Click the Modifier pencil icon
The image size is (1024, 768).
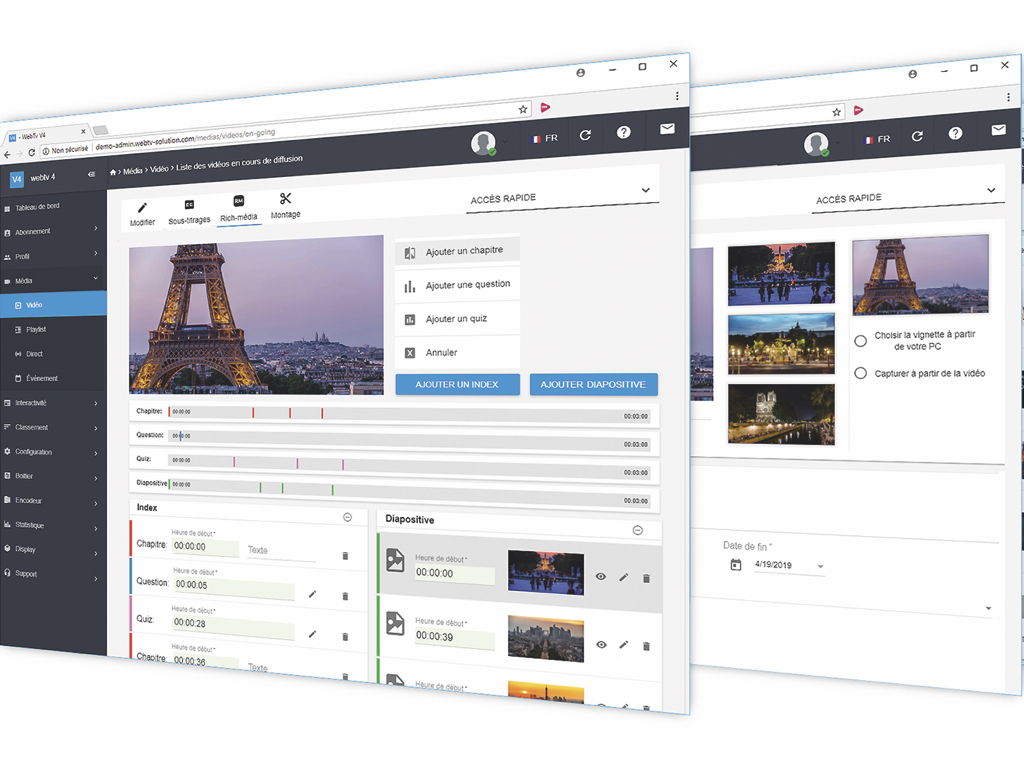(142, 208)
